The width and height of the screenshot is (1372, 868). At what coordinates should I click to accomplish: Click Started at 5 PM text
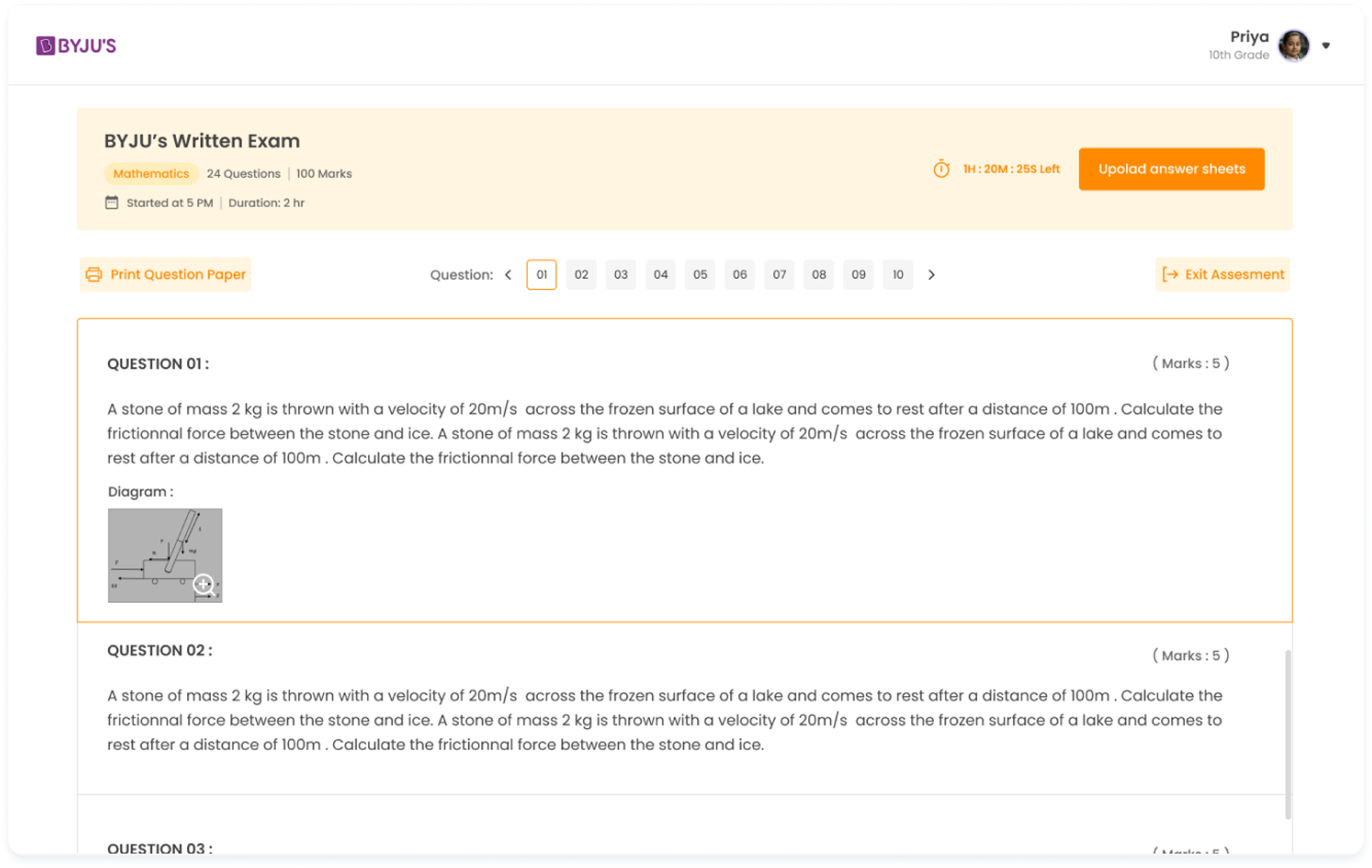click(169, 203)
